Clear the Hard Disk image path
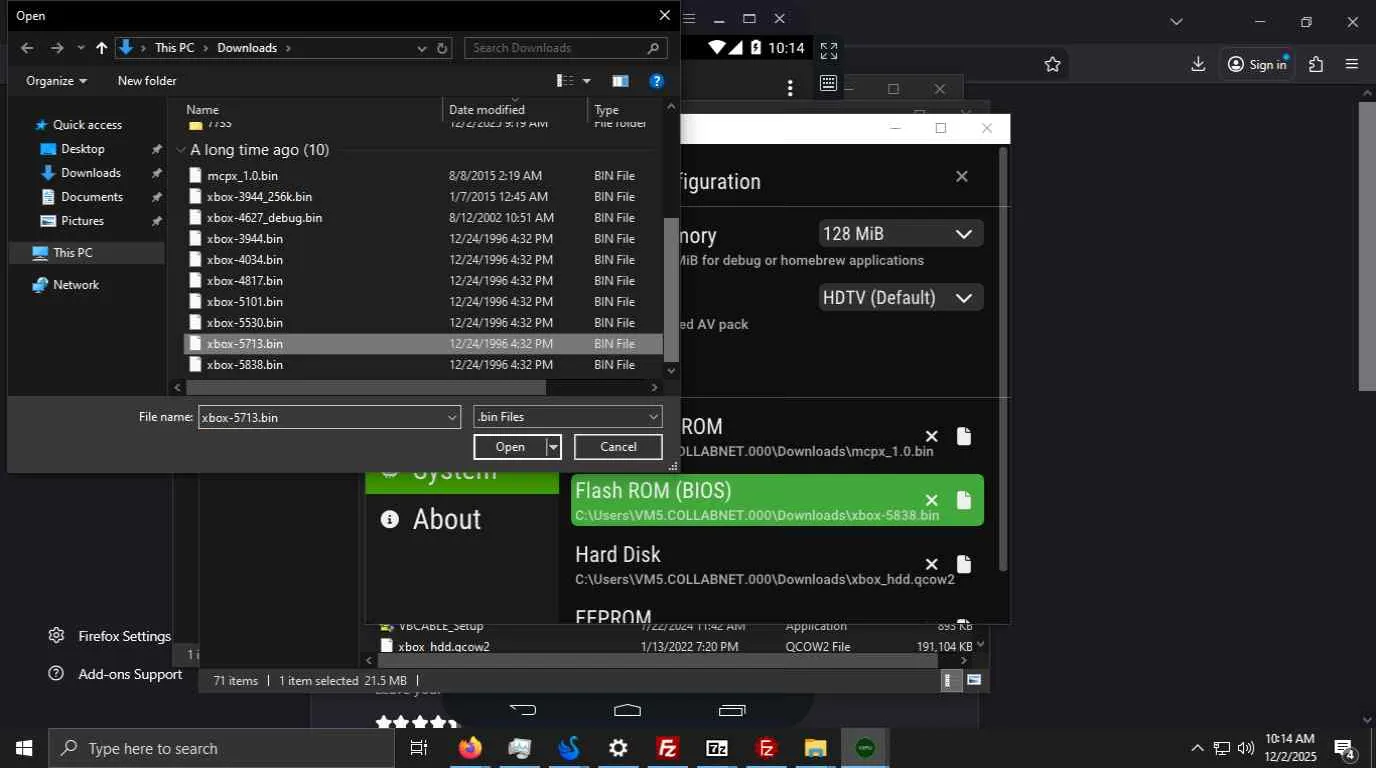The image size is (1376, 768). point(931,564)
